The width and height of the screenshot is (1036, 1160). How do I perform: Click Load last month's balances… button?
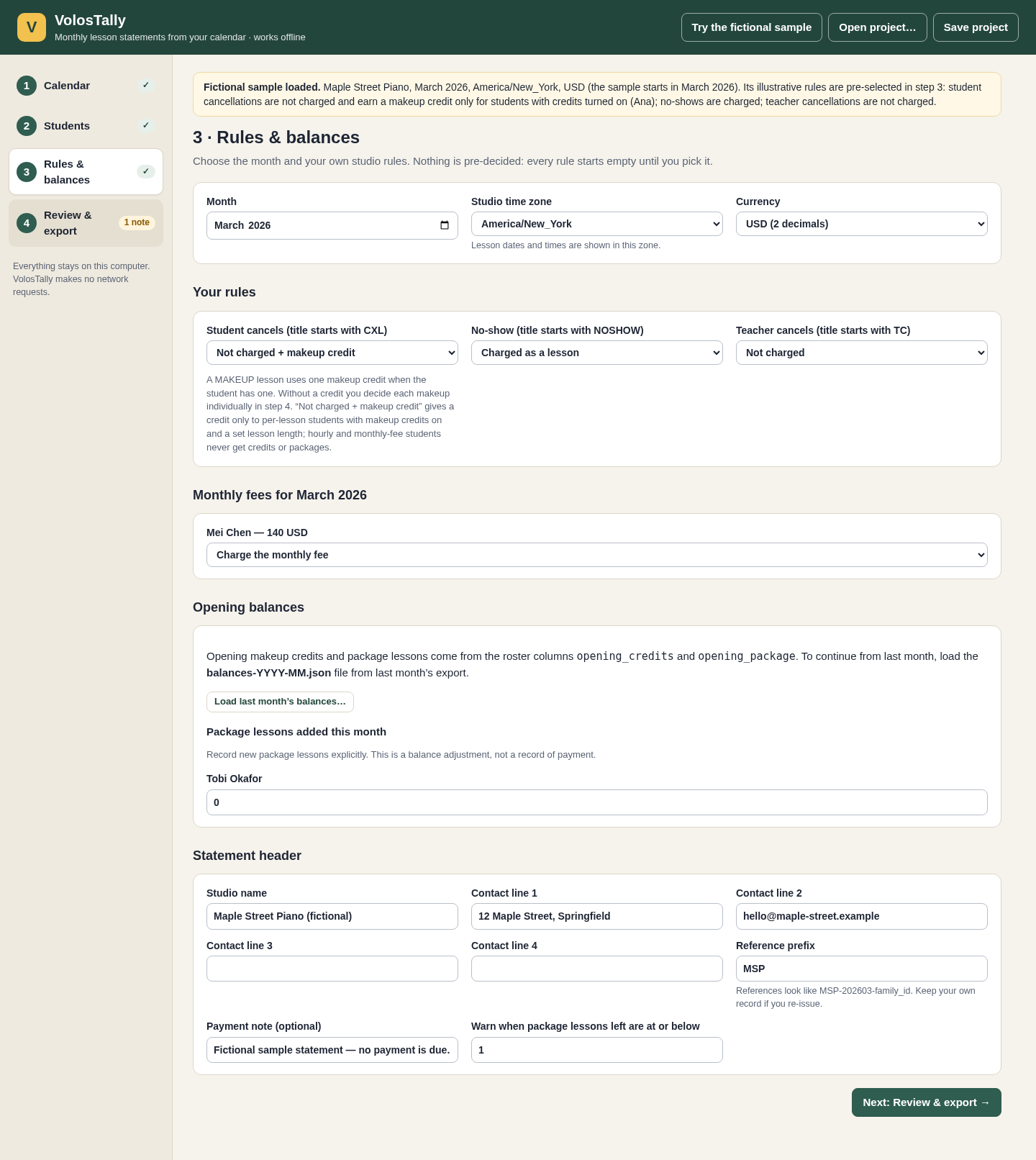point(280,702)
